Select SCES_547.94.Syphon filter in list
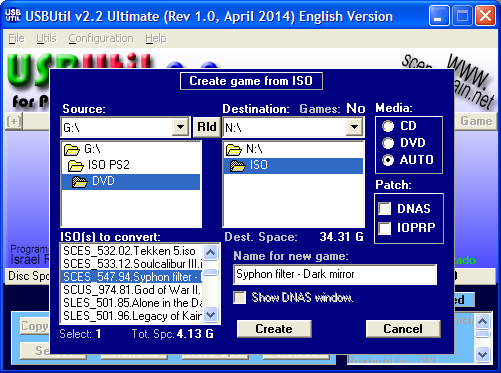This screenshot has height=373, width=501. coord(132,277)
